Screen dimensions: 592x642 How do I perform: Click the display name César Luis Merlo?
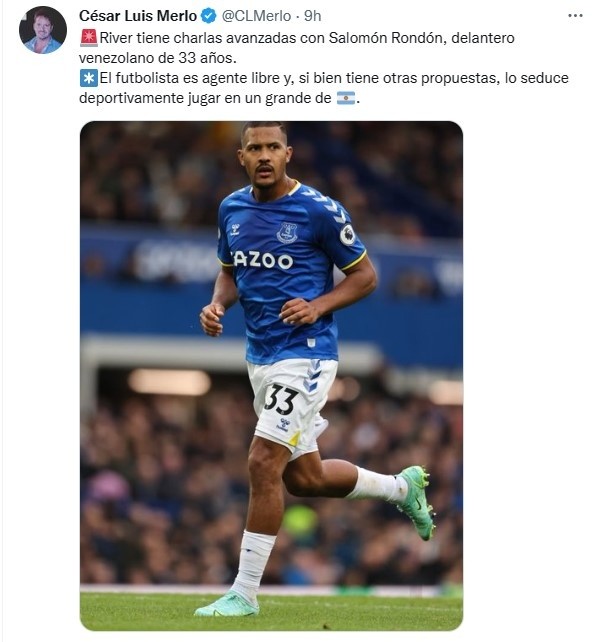[138, 16]
